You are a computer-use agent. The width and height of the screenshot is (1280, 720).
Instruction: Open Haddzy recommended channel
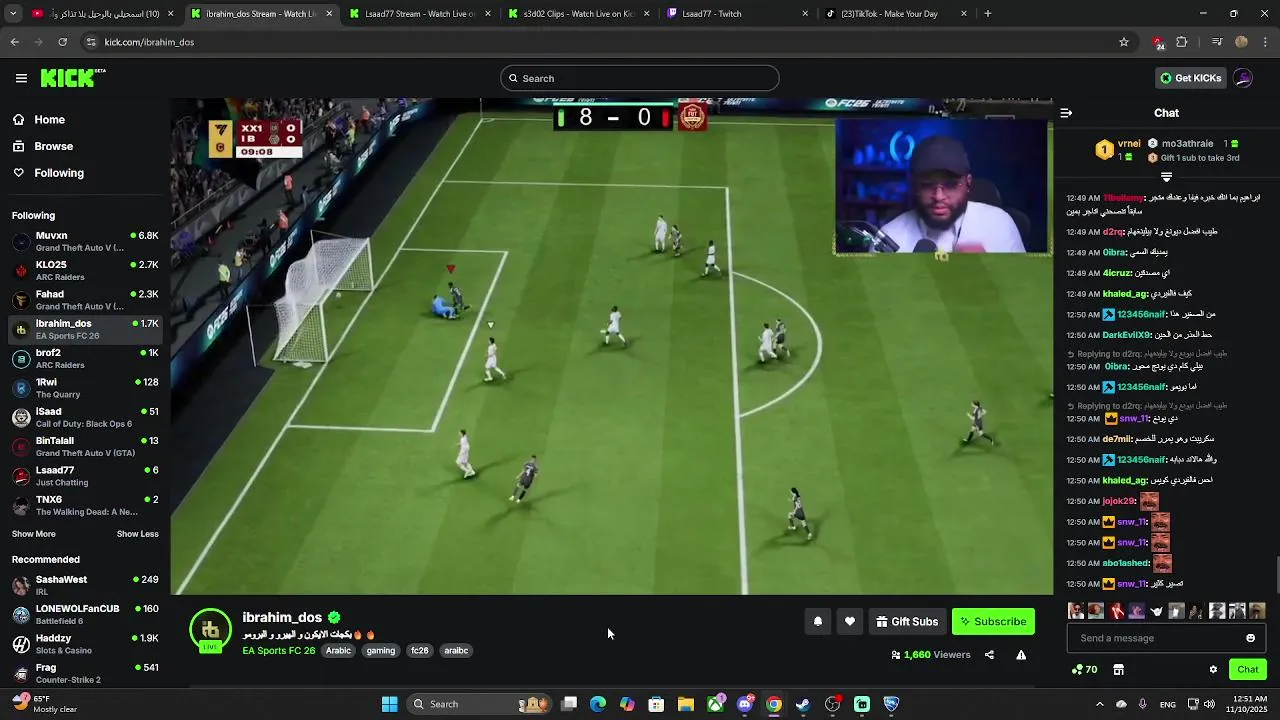coord(85,644)
